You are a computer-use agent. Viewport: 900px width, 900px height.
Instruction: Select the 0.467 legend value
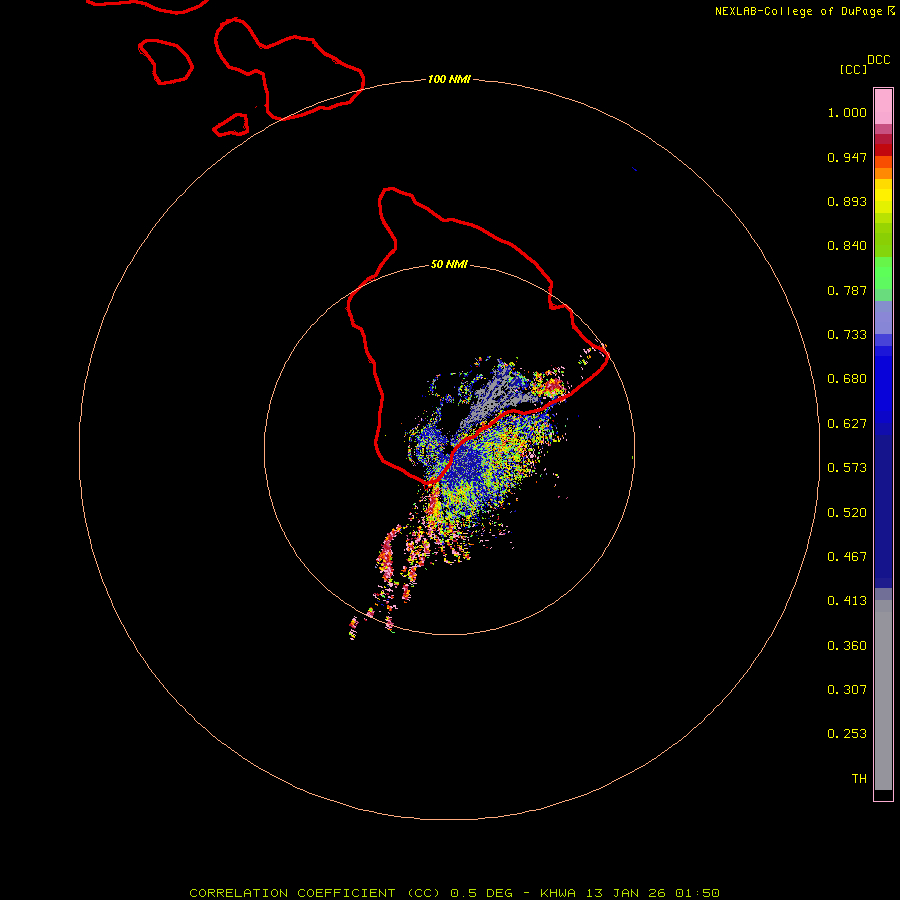847,557
